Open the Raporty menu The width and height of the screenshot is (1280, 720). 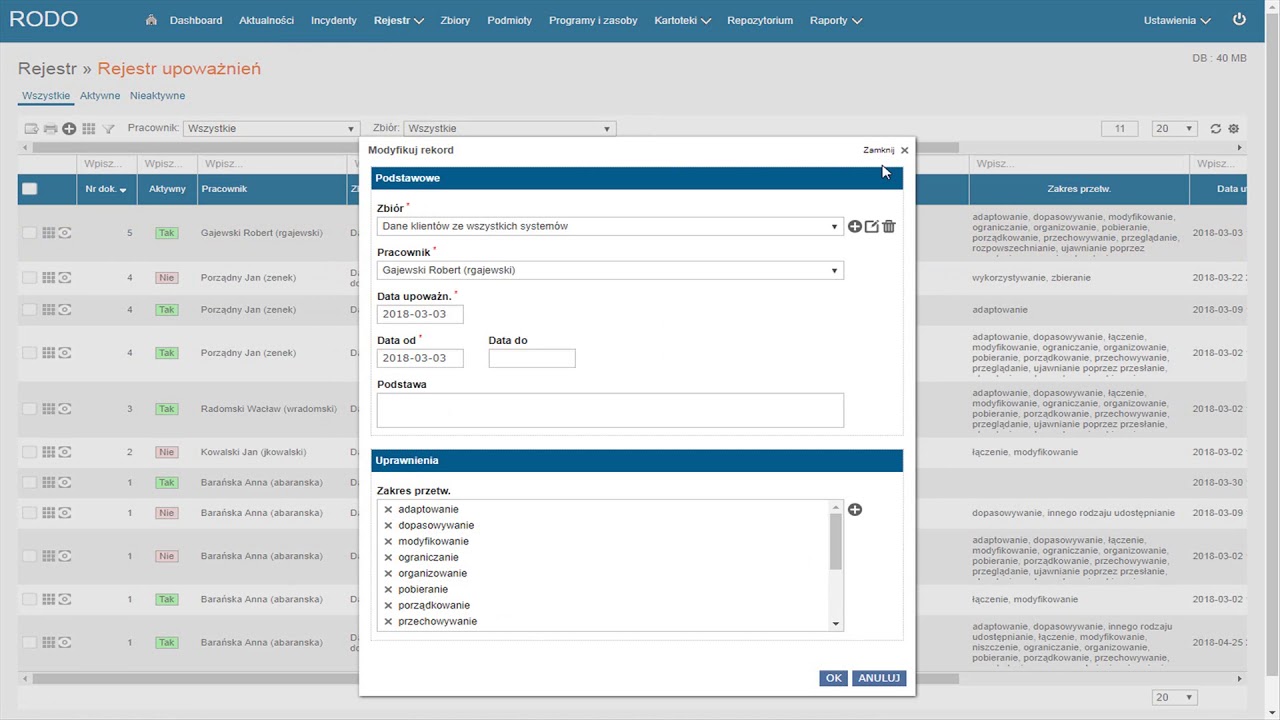(x=836, y=20)
